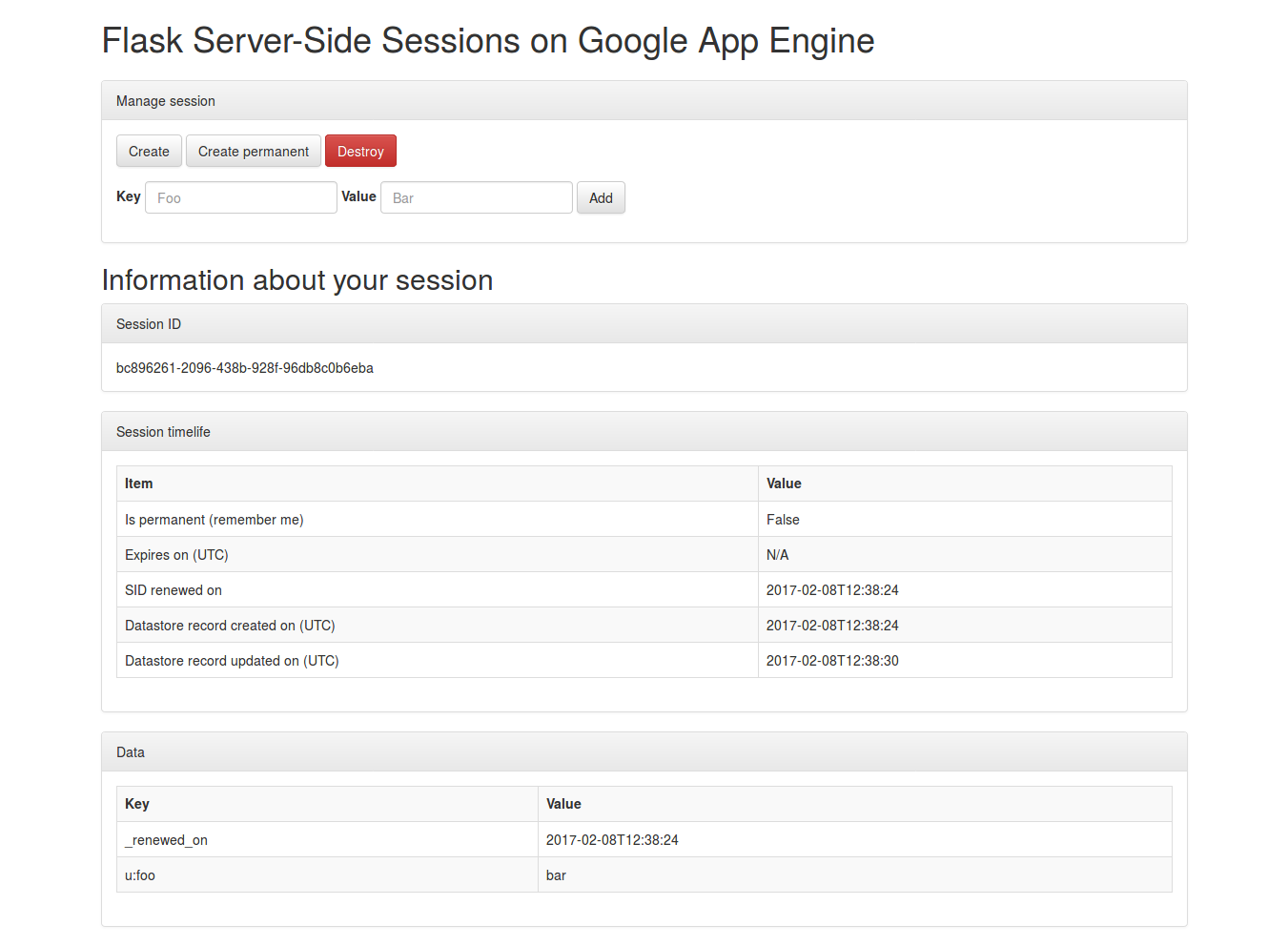Select the session ID bc896261-2096-438b-928f-96db8c0b6eba

[245, 368]
